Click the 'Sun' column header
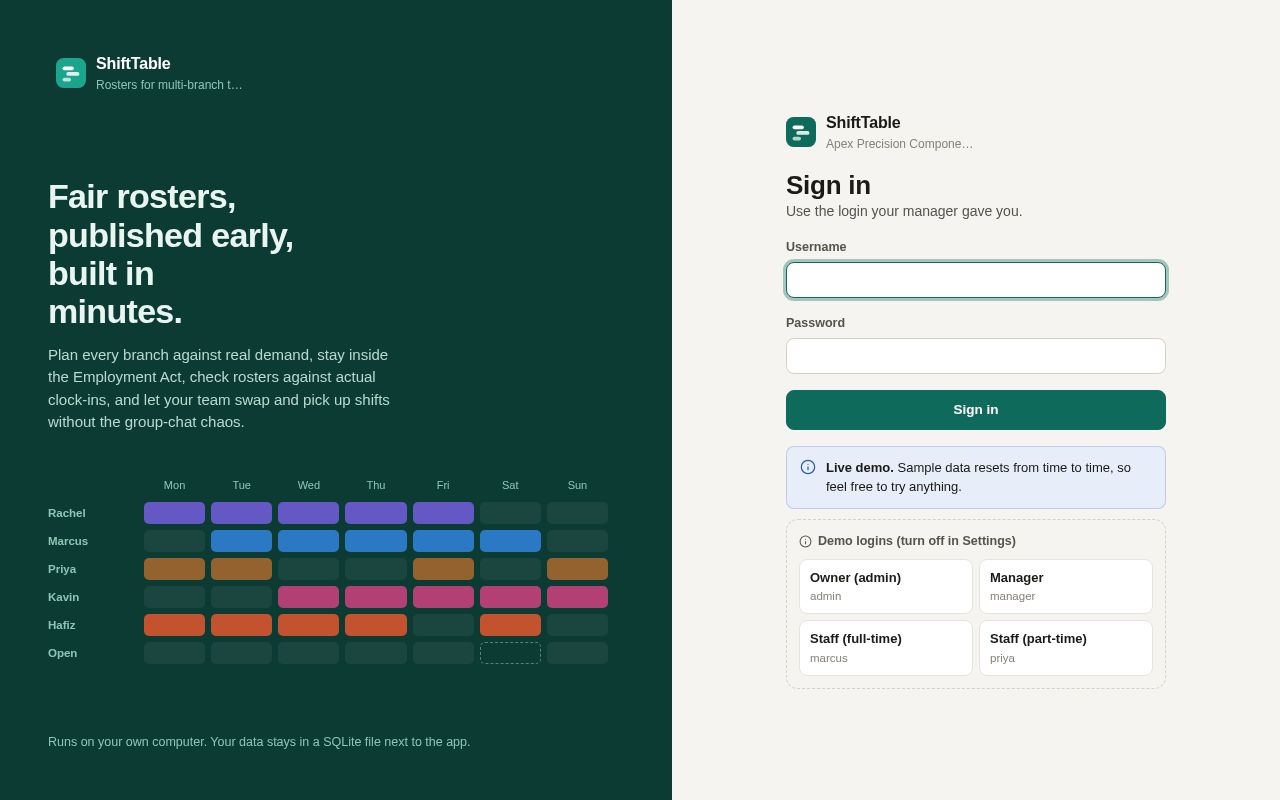 click(577, 485)
